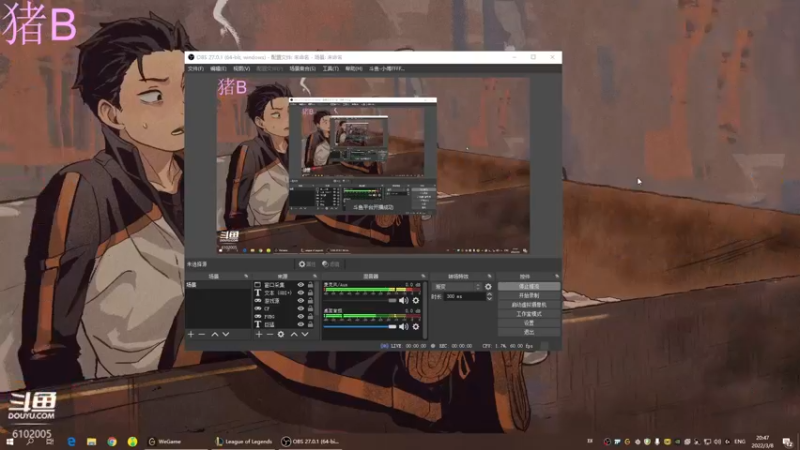Move the source down in the Sources panel
This screenshot has width=800, height=450.
tap(305, 334)
